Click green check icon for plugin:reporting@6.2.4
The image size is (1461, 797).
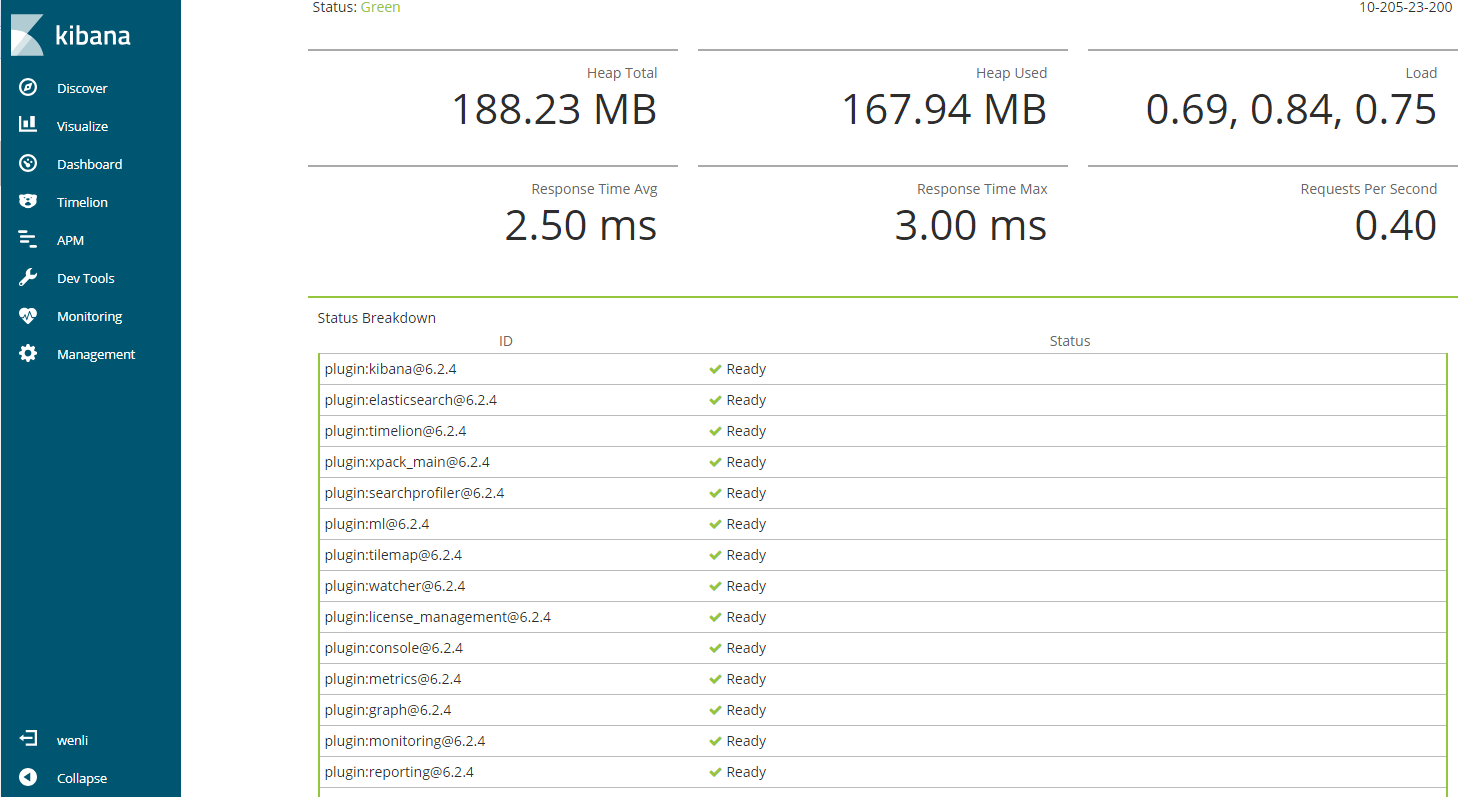715,772
